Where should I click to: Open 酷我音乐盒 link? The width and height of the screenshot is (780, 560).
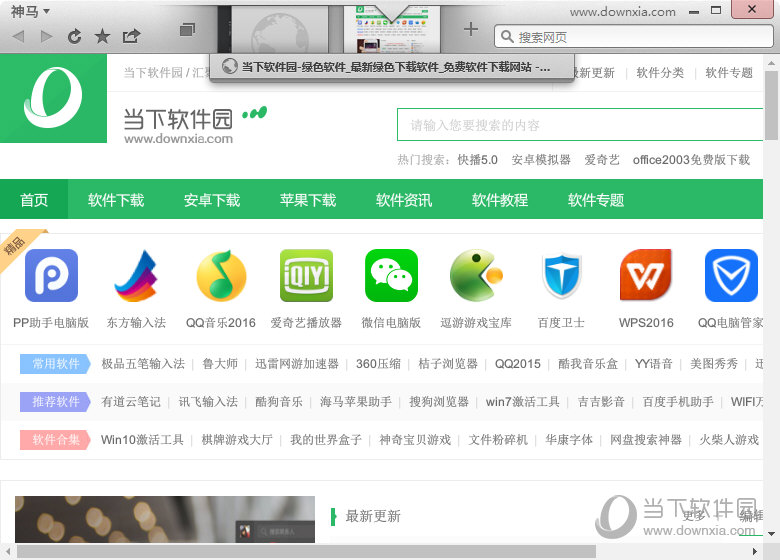click(588, 364)
